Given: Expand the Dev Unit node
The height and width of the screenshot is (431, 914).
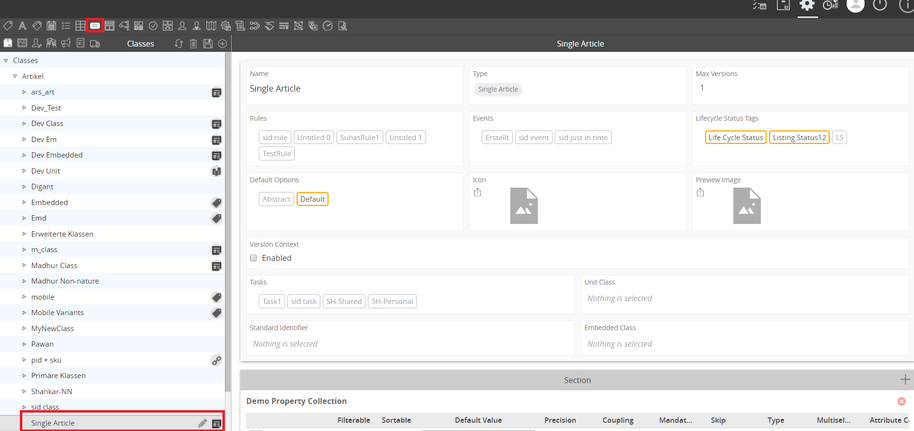Looking at the screenshot, I should pyautogui.click(x=24, y=171).
